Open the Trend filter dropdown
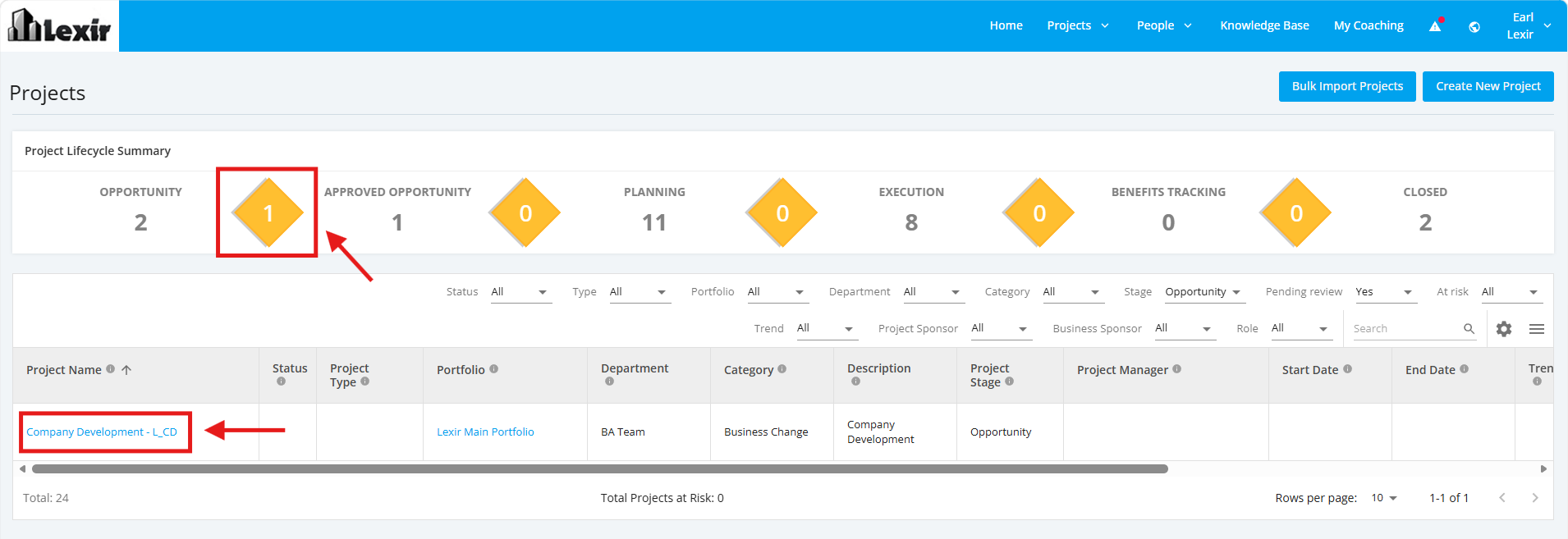The height and width of the screenshot is (539, 1568). coord(828,328)
